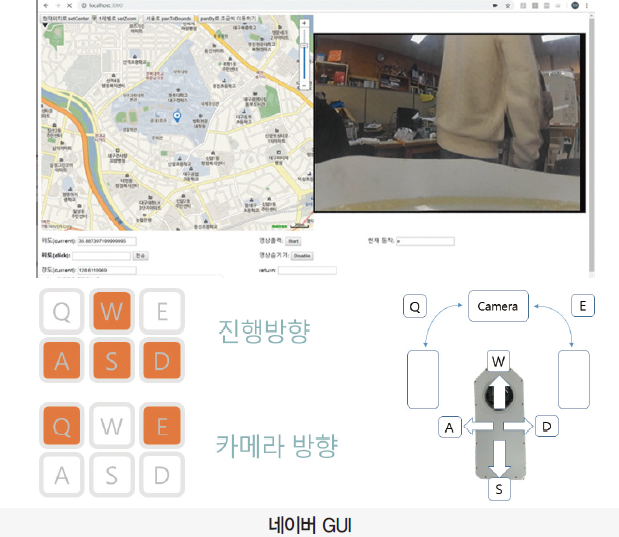Click the setCenter map button

[66, 19]
